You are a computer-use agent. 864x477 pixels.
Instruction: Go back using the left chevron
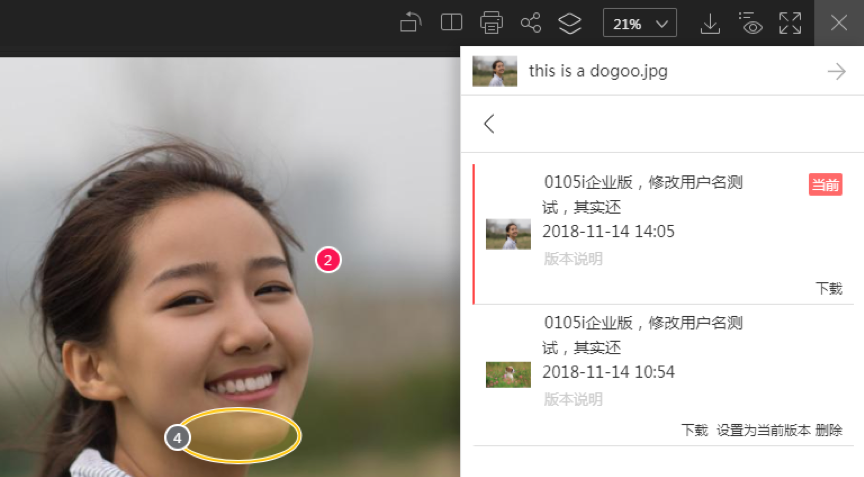pos(489,124)
